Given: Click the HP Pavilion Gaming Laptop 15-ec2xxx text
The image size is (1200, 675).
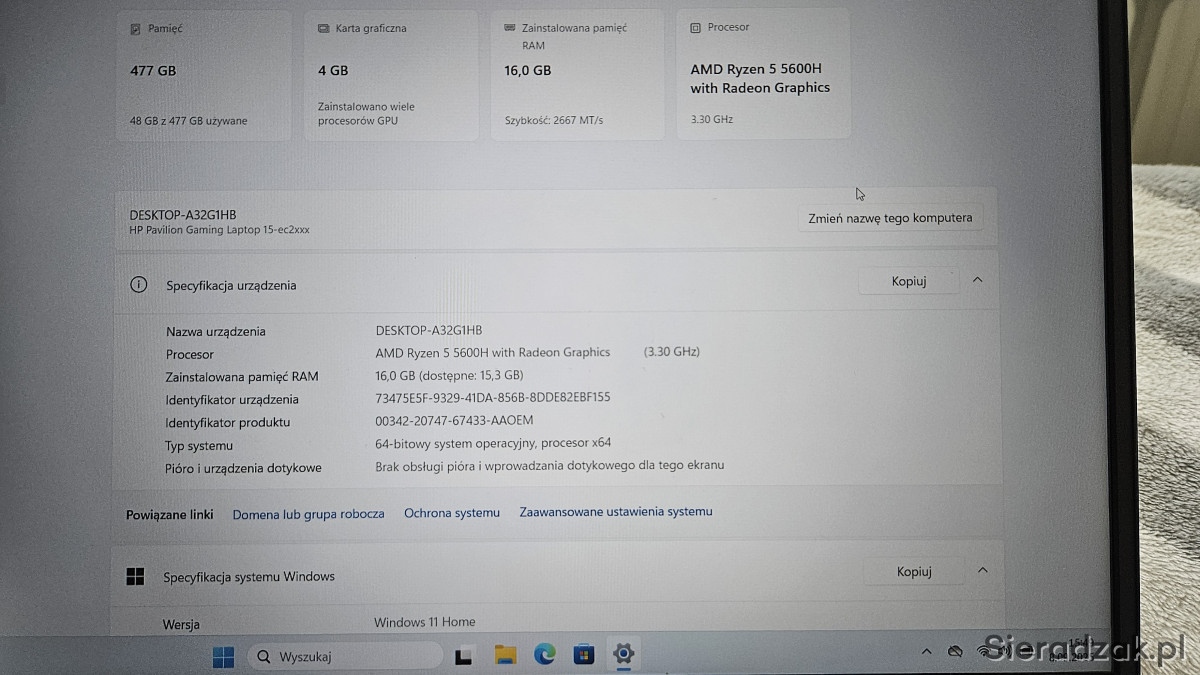Looking at the screenshot, I should [220, 230].
